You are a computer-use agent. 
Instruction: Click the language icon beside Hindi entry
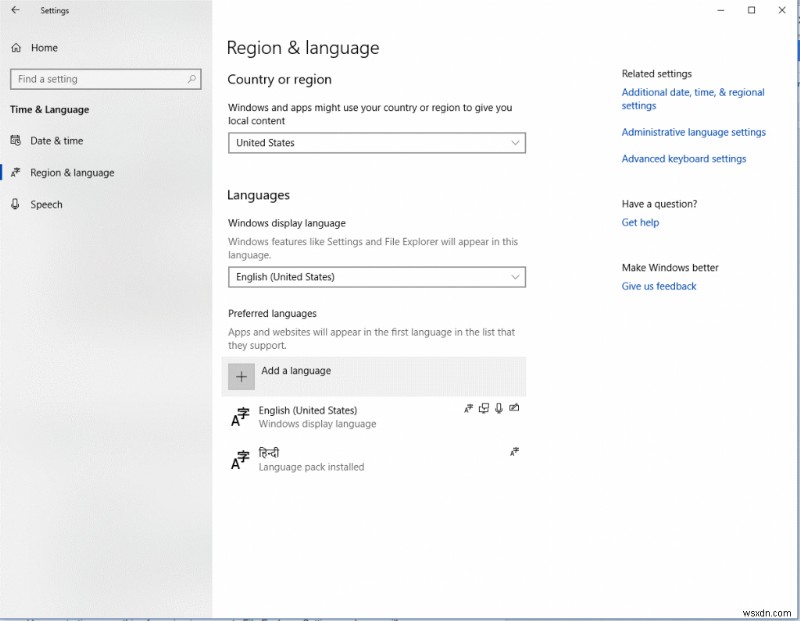point(240,459)
